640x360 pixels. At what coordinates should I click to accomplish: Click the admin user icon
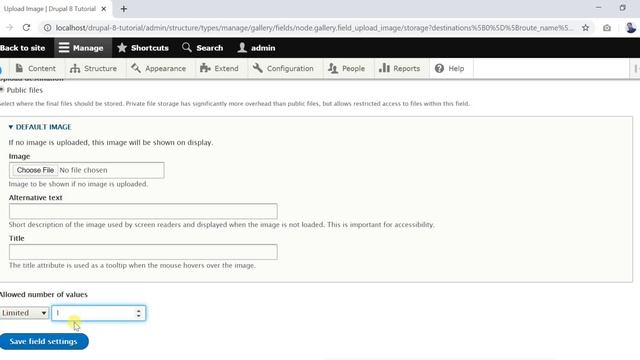pos(242,48)
